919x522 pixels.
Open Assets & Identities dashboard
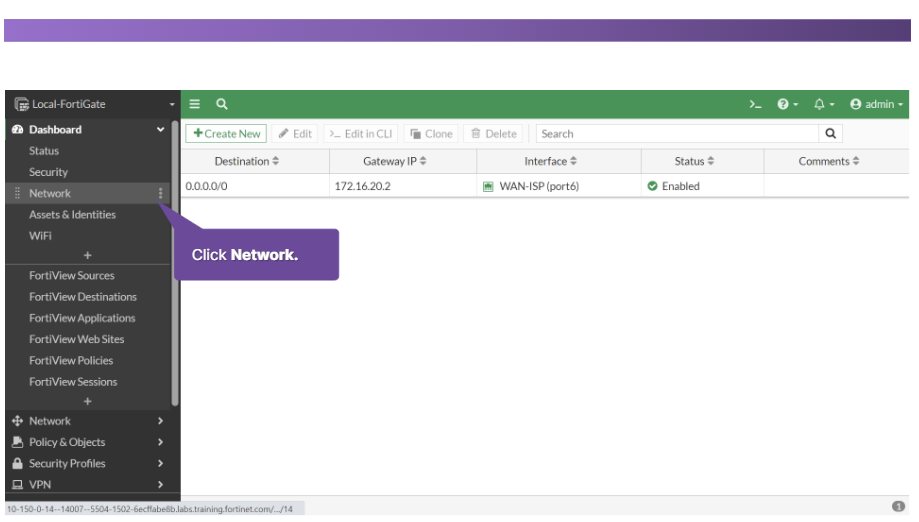tap(72, 214)
